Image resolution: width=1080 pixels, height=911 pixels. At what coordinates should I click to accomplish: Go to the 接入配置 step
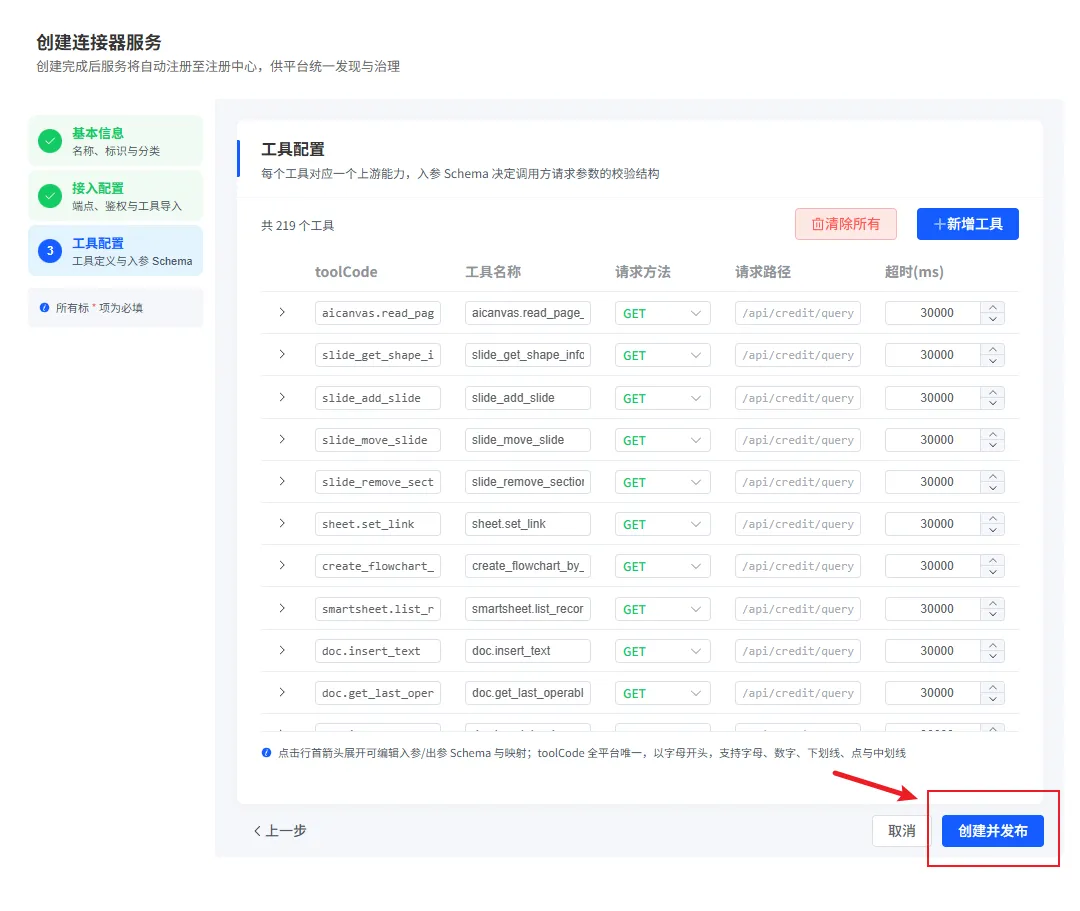click(x=116, y=196)
